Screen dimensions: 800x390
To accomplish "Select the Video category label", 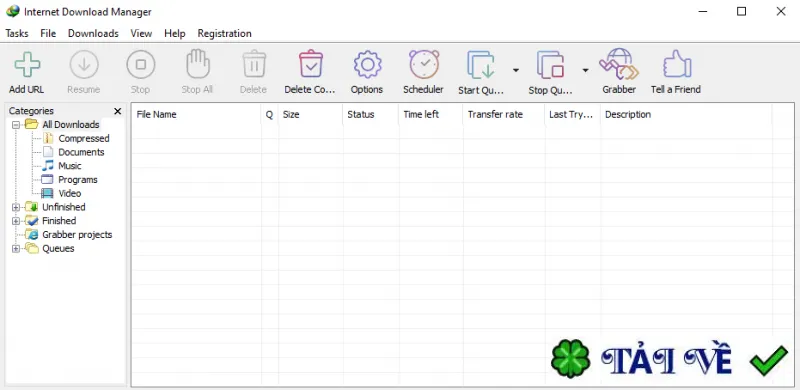I will pyautogui.click(x=70, y=193).
